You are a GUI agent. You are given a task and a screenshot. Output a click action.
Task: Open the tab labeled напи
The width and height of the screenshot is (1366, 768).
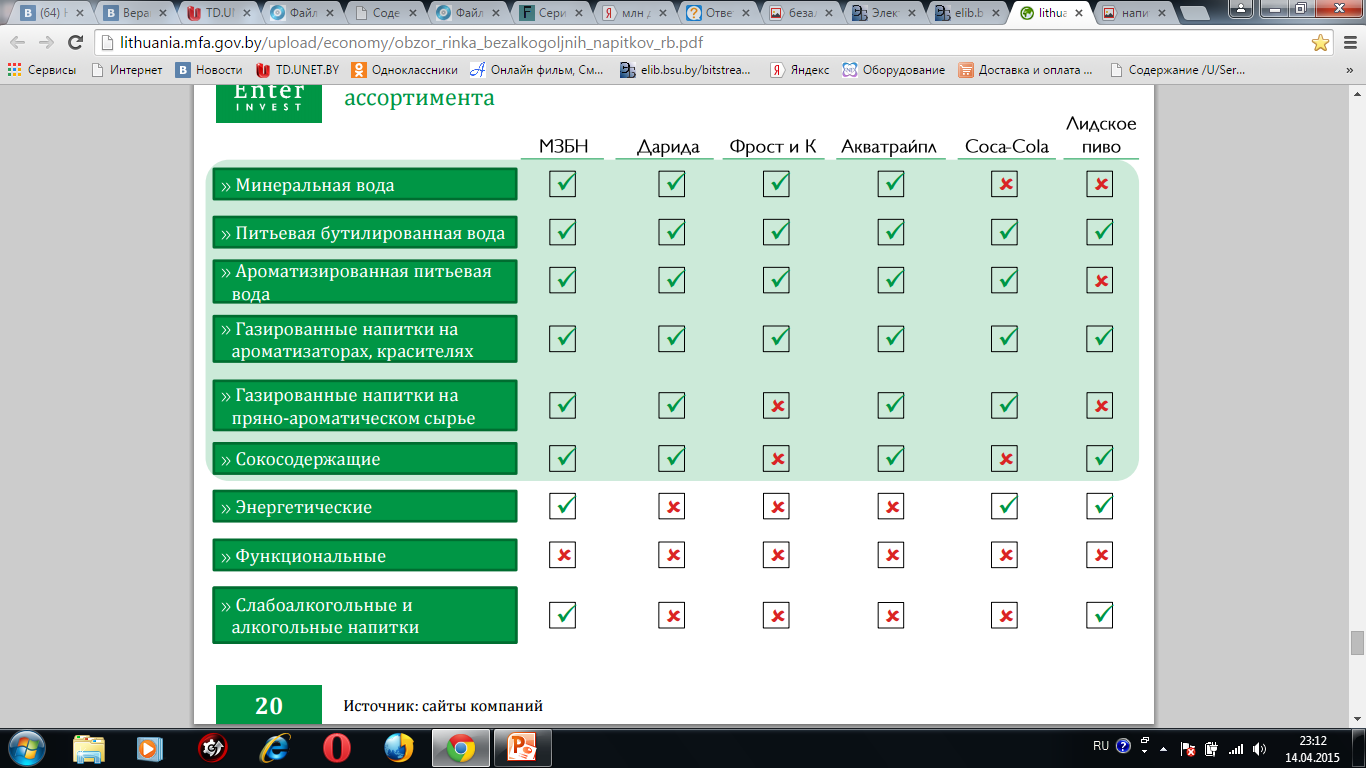[x=1133, y=13]
